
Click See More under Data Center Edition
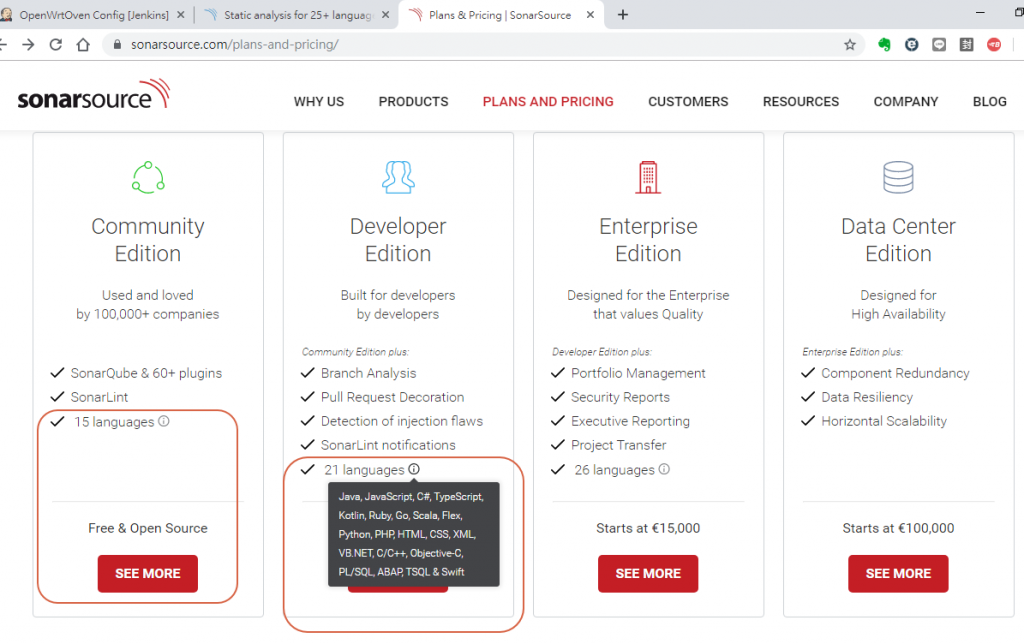pyautogui.click(x=898, y=573)
